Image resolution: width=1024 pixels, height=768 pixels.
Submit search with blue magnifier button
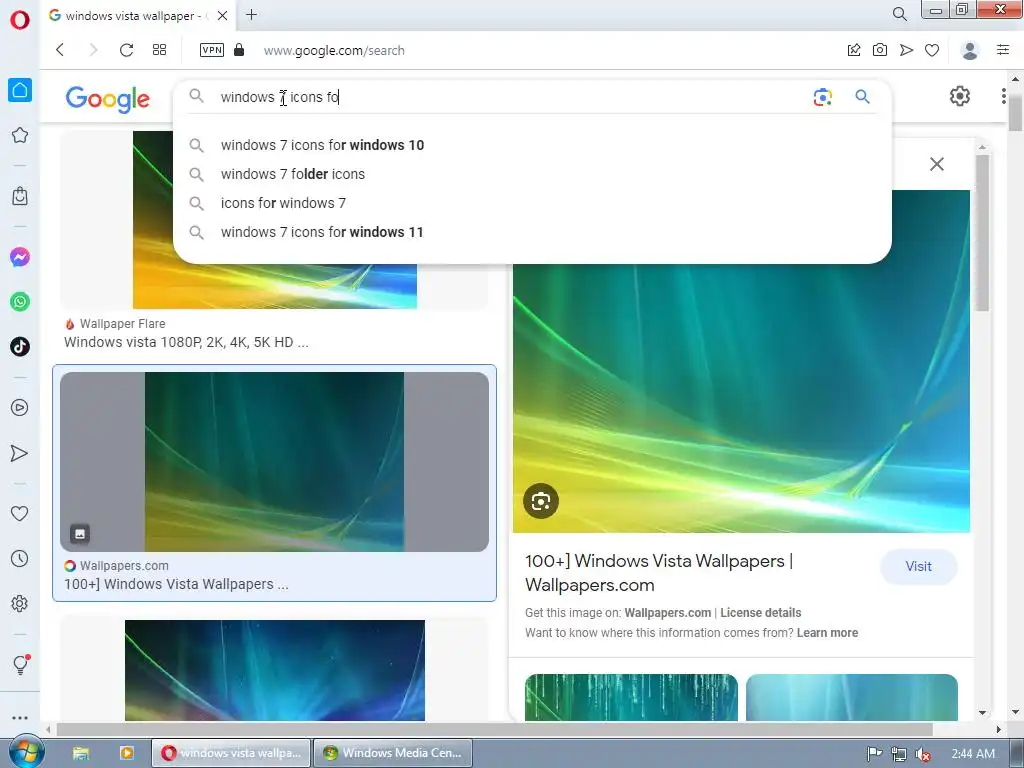(863, 97)
